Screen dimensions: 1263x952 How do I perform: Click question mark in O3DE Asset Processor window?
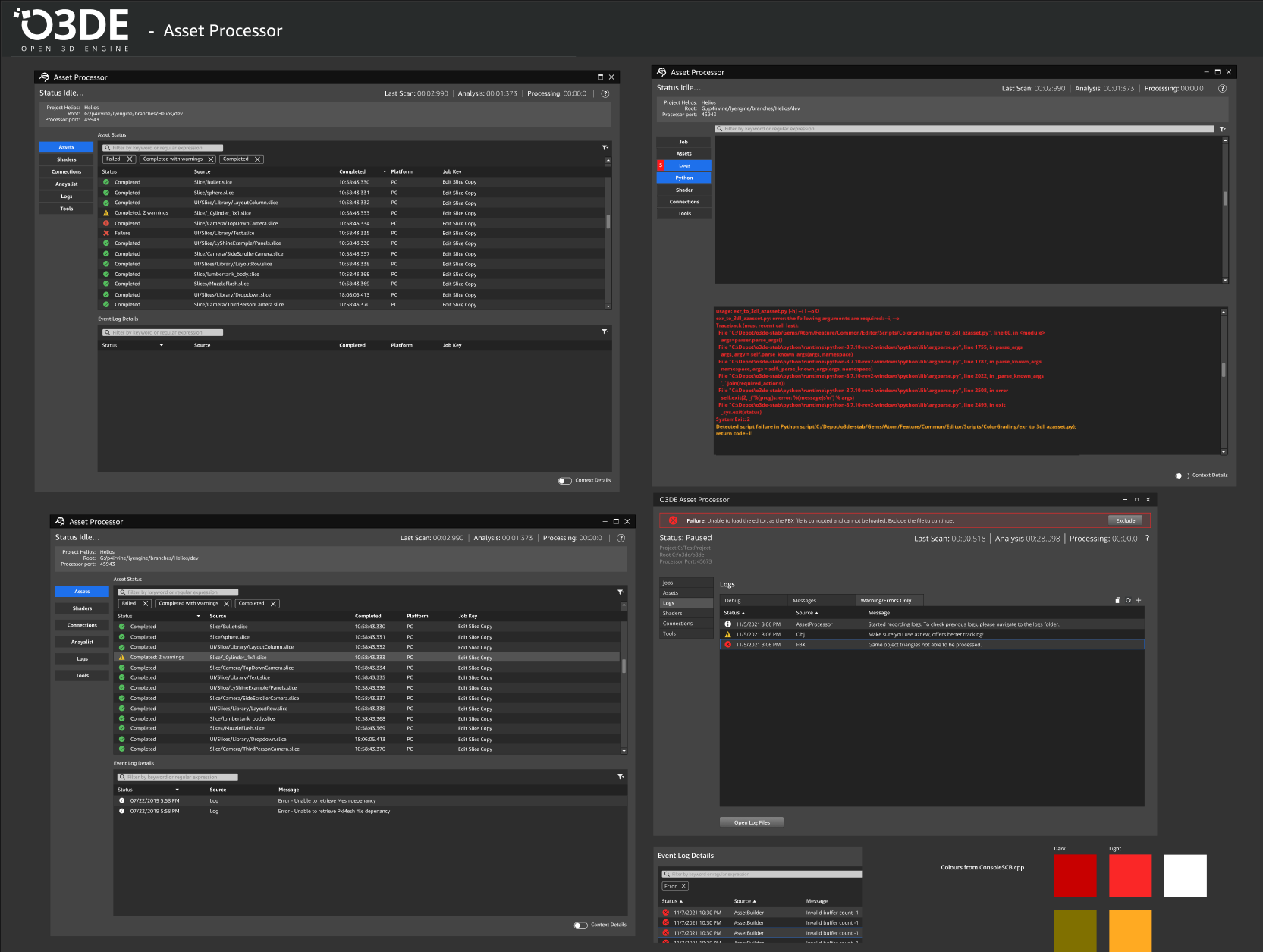pos(1147,538)
